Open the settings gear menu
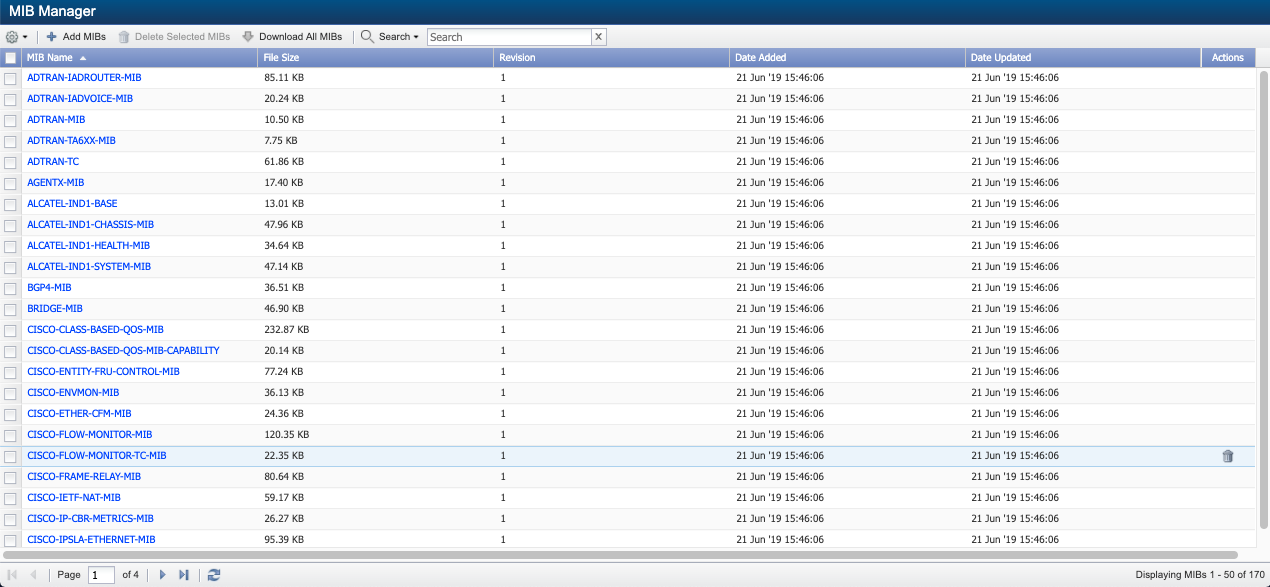 point(17,36)
